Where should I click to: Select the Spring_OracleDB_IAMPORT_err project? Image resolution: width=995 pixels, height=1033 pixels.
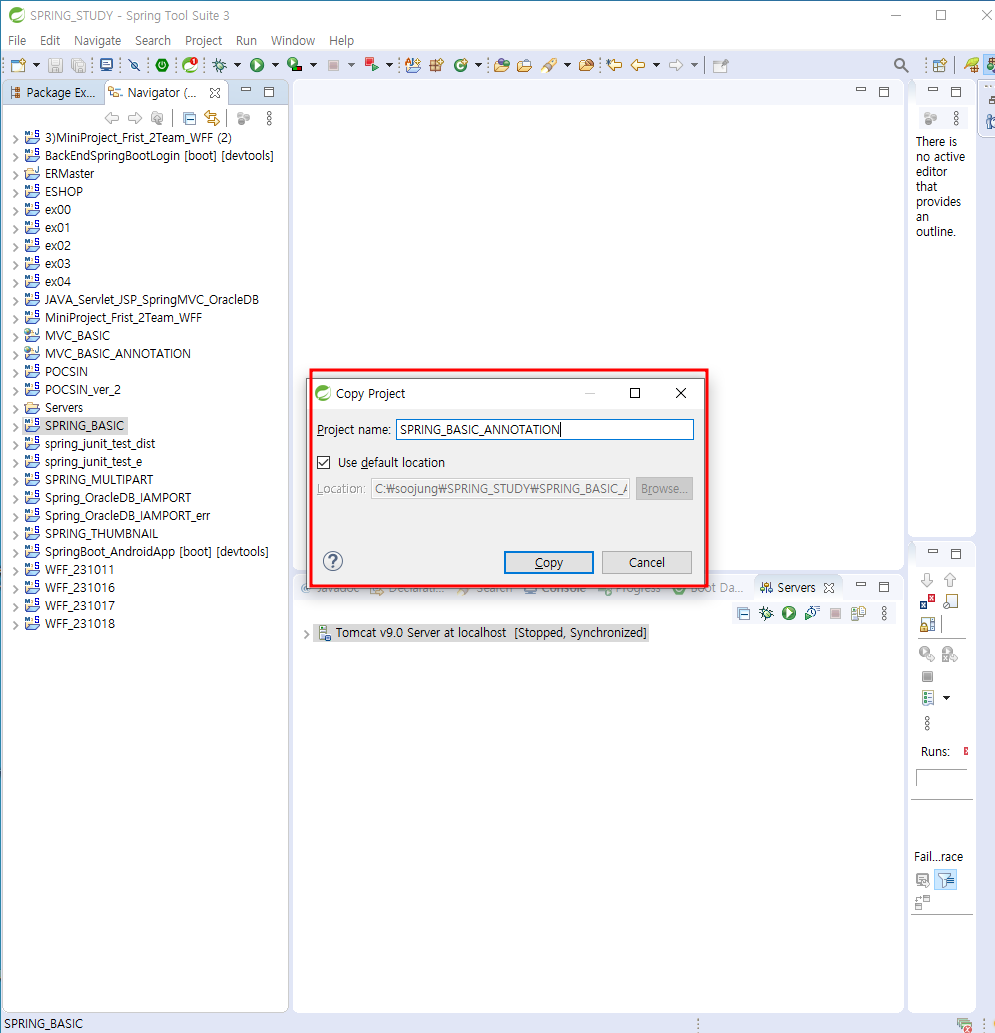[x=127, y=516]
